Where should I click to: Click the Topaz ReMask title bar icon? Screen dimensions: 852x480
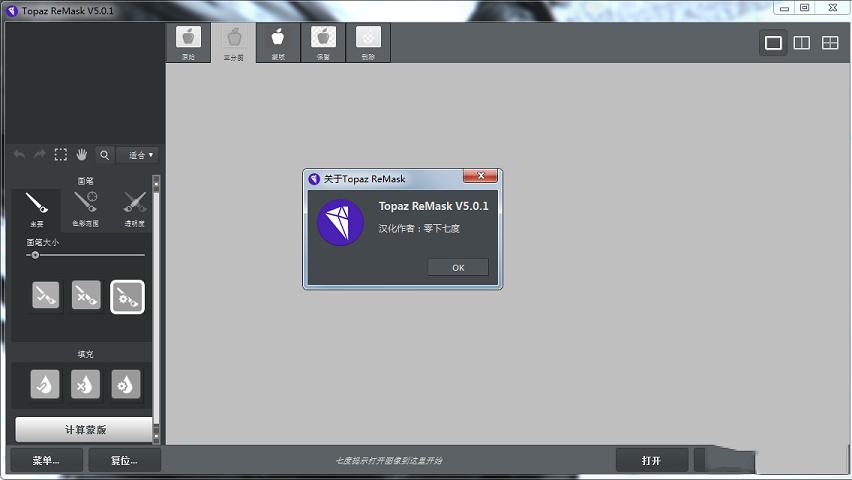[x=12, y=11]
